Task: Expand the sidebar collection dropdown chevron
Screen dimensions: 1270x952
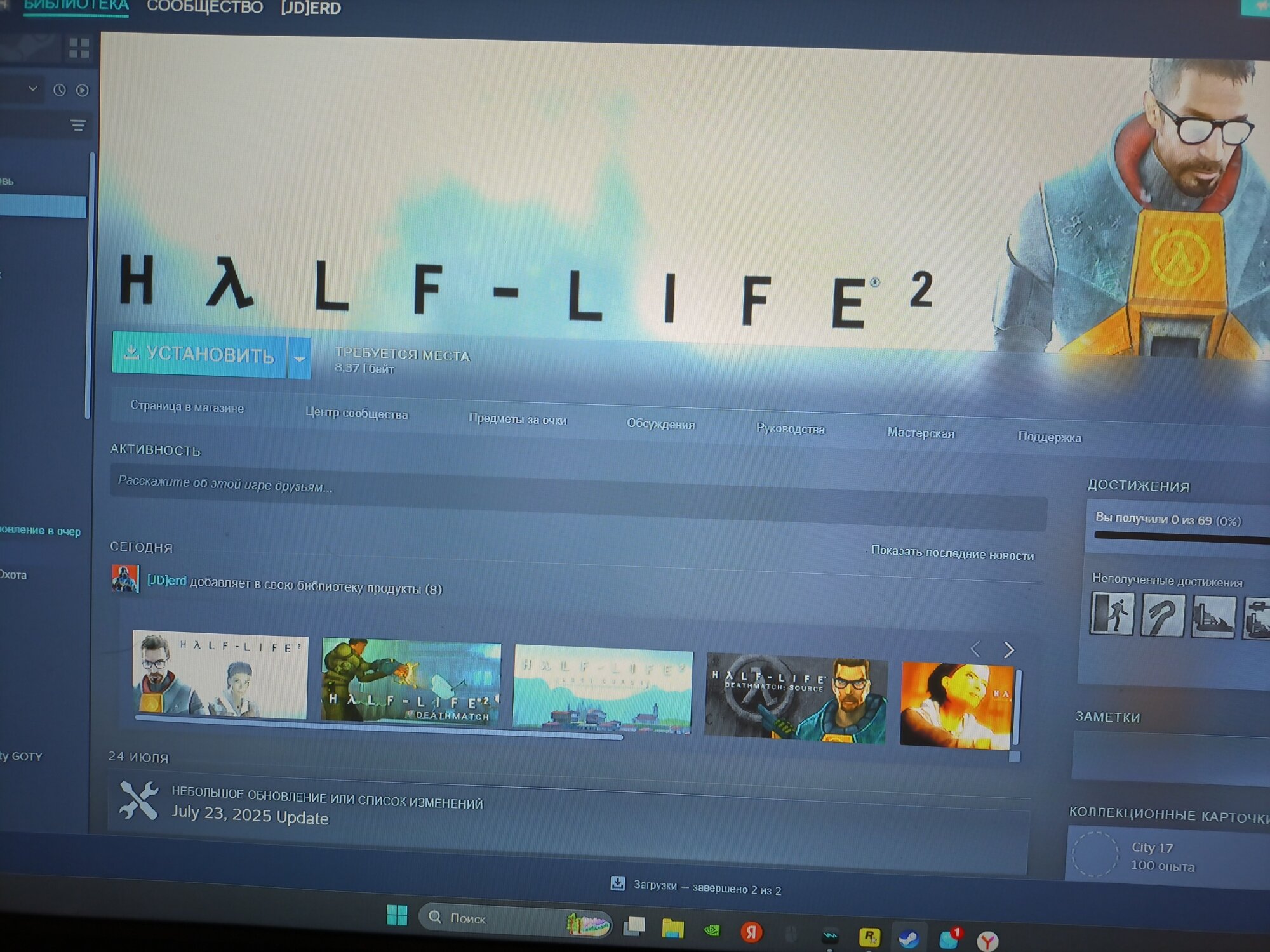Action: pos(33,89)
